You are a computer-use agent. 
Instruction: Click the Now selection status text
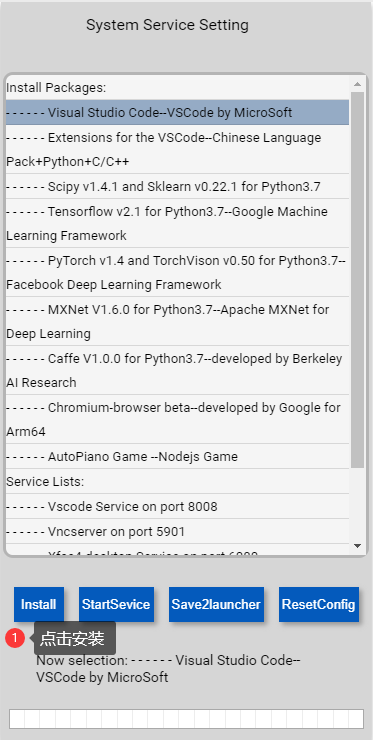[x=168, y=669]
